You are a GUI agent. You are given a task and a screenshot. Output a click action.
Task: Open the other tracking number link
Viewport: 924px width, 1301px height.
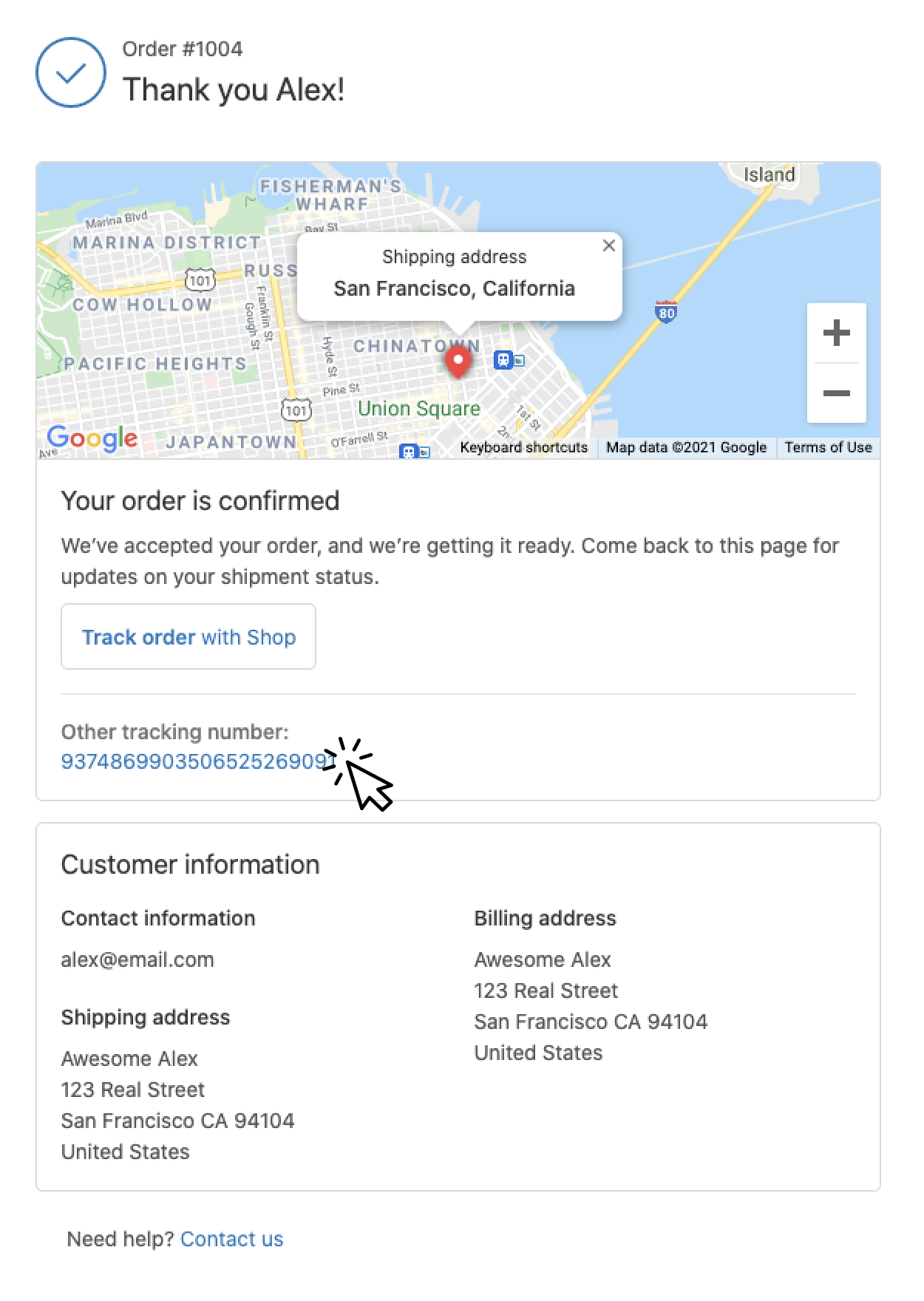tap(194, 761)
